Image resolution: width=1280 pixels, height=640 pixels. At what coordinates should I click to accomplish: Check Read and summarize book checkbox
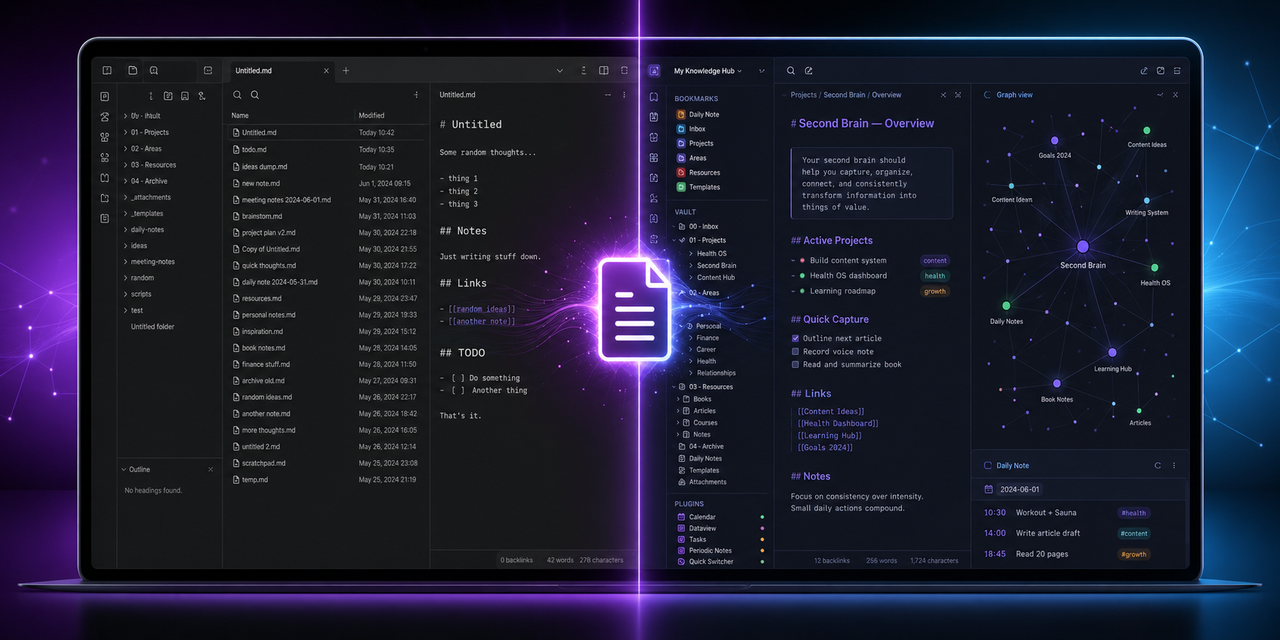pos(795,364)
